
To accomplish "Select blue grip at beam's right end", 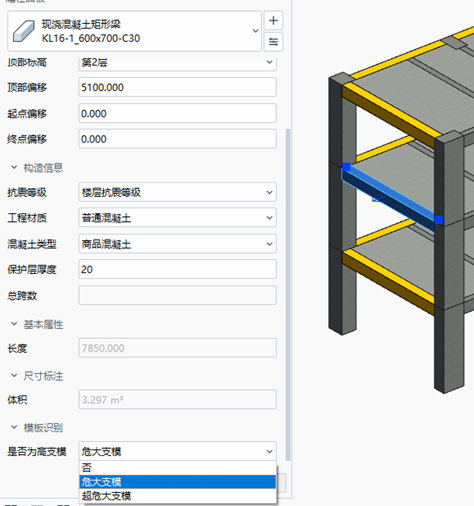I will click(439, 220).
